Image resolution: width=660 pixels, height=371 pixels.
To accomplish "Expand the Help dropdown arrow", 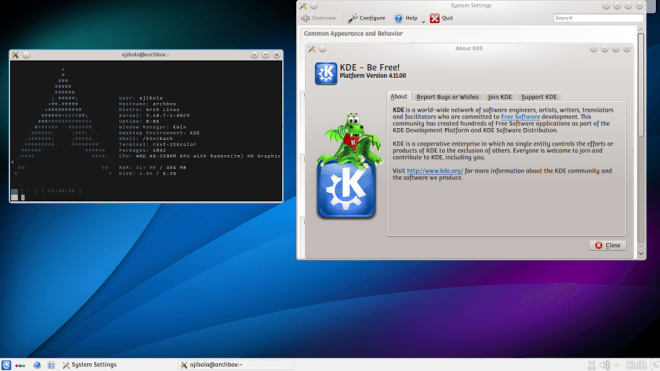I will click(423, 21).
